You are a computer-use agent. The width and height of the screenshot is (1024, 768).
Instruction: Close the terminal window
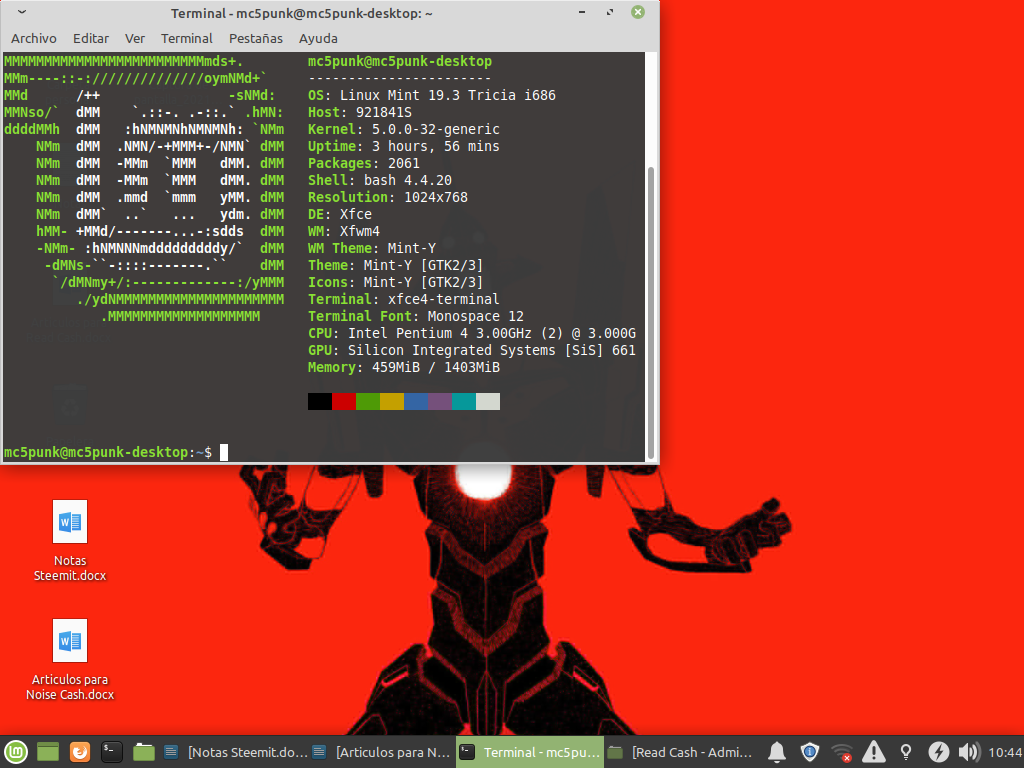click(638, 12)
